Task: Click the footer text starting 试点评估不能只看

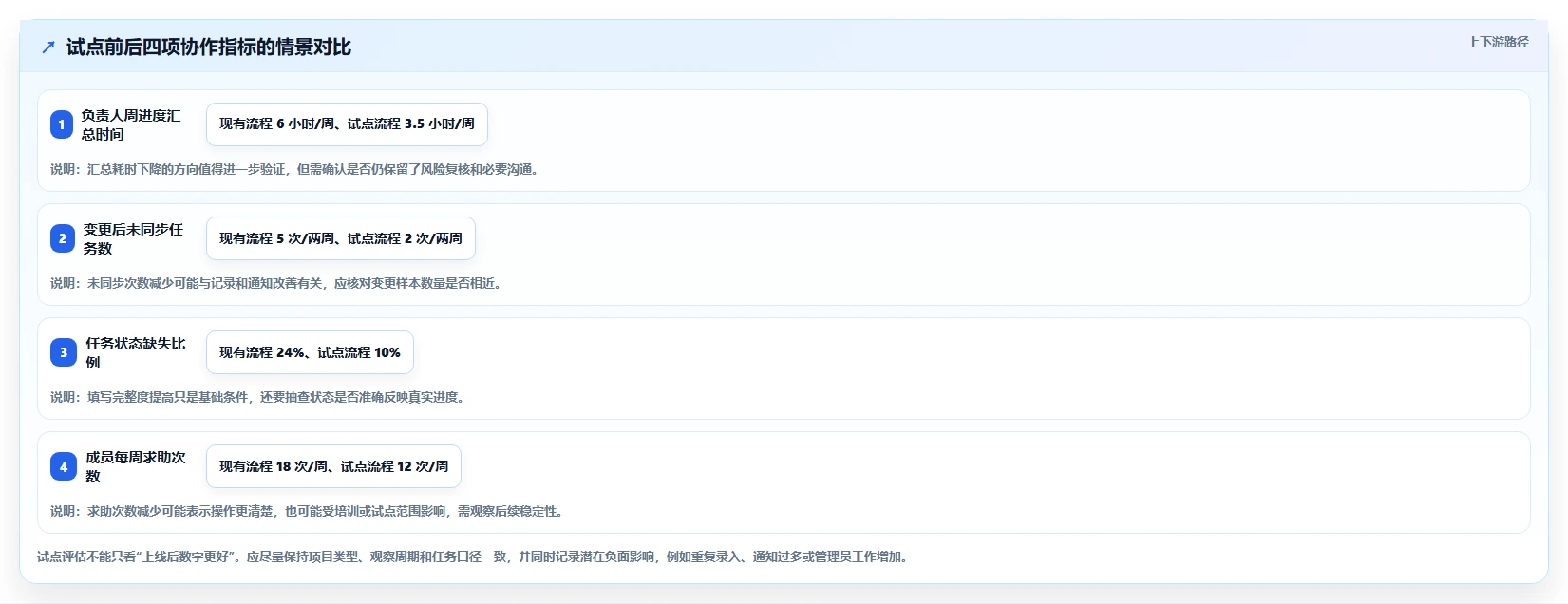Action: [475, 557]
